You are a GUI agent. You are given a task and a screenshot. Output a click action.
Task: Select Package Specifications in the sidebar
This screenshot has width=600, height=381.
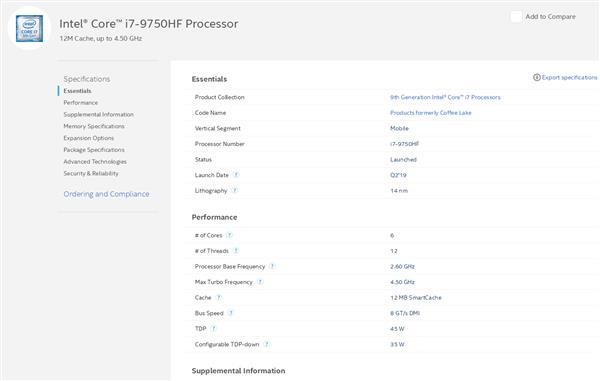pos(94,150)
